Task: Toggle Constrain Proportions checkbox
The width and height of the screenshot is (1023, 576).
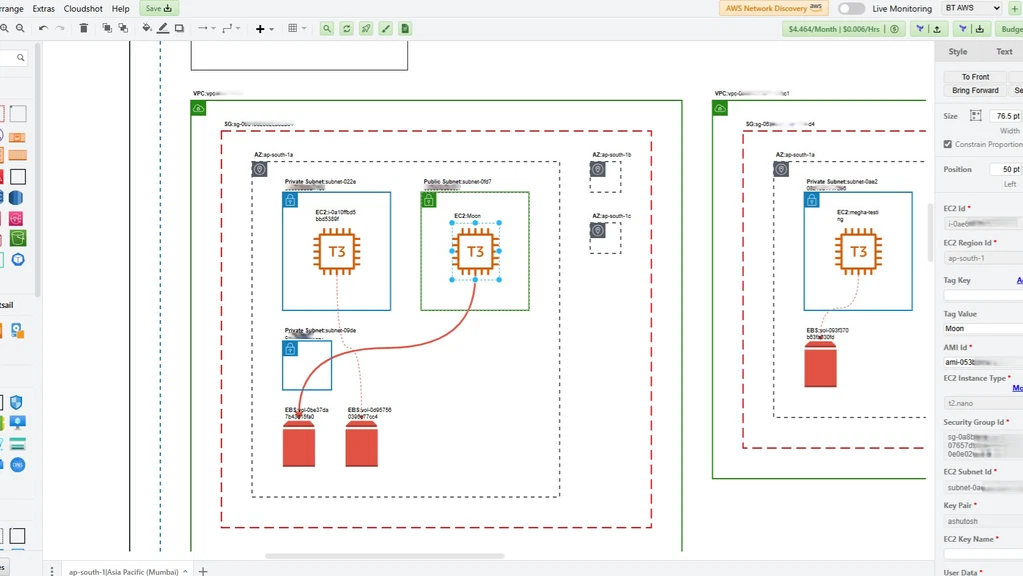Action: 947,144
